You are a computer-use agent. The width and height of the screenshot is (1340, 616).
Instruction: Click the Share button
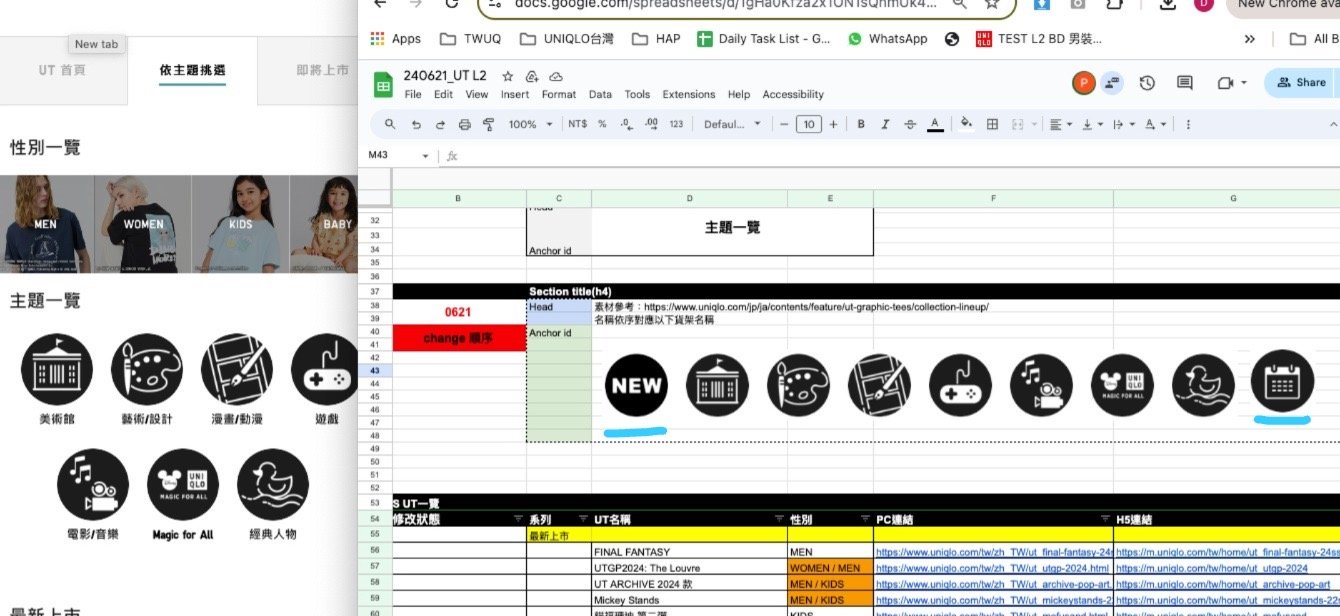[1300, 82]
